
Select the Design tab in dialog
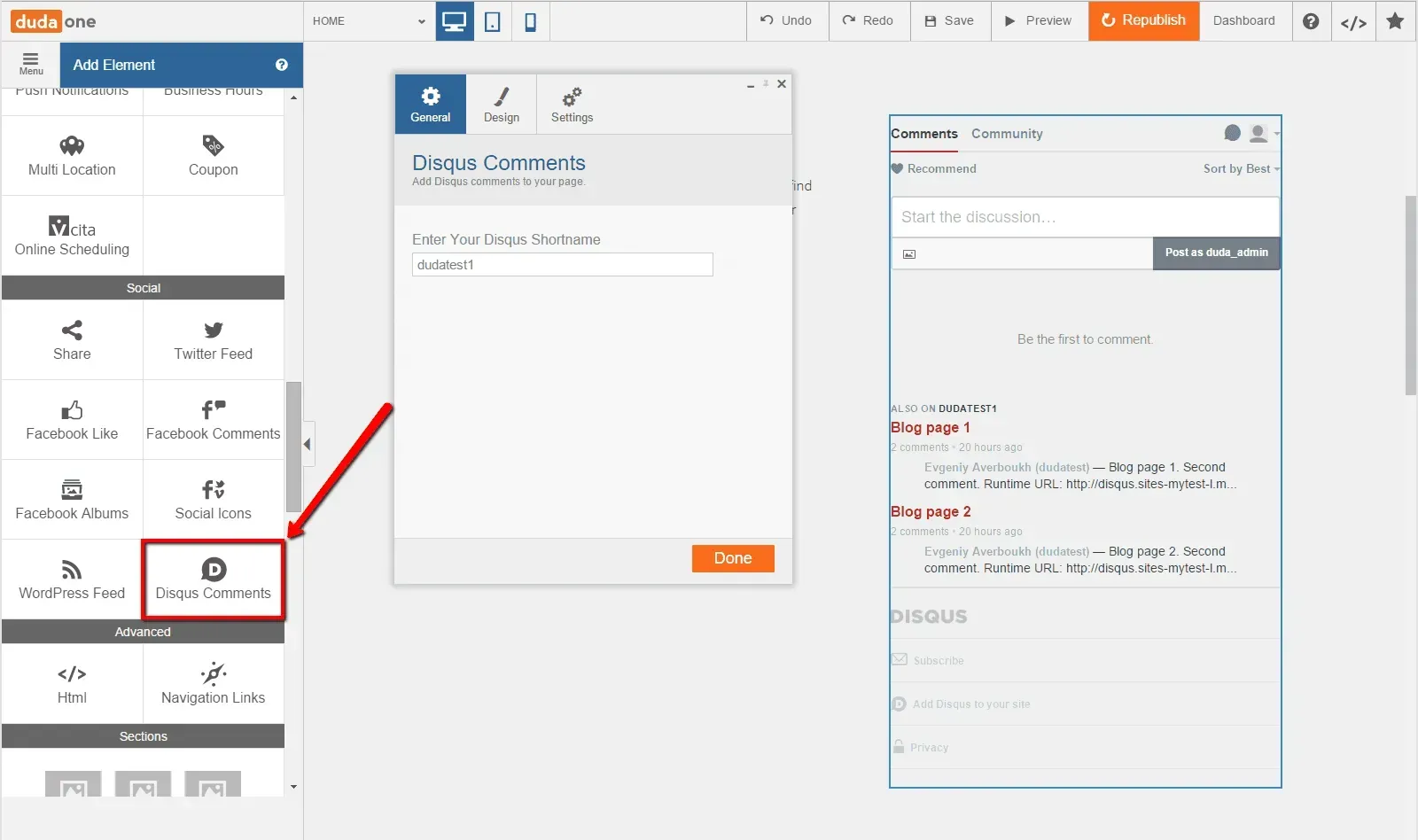tap(502, 105)
